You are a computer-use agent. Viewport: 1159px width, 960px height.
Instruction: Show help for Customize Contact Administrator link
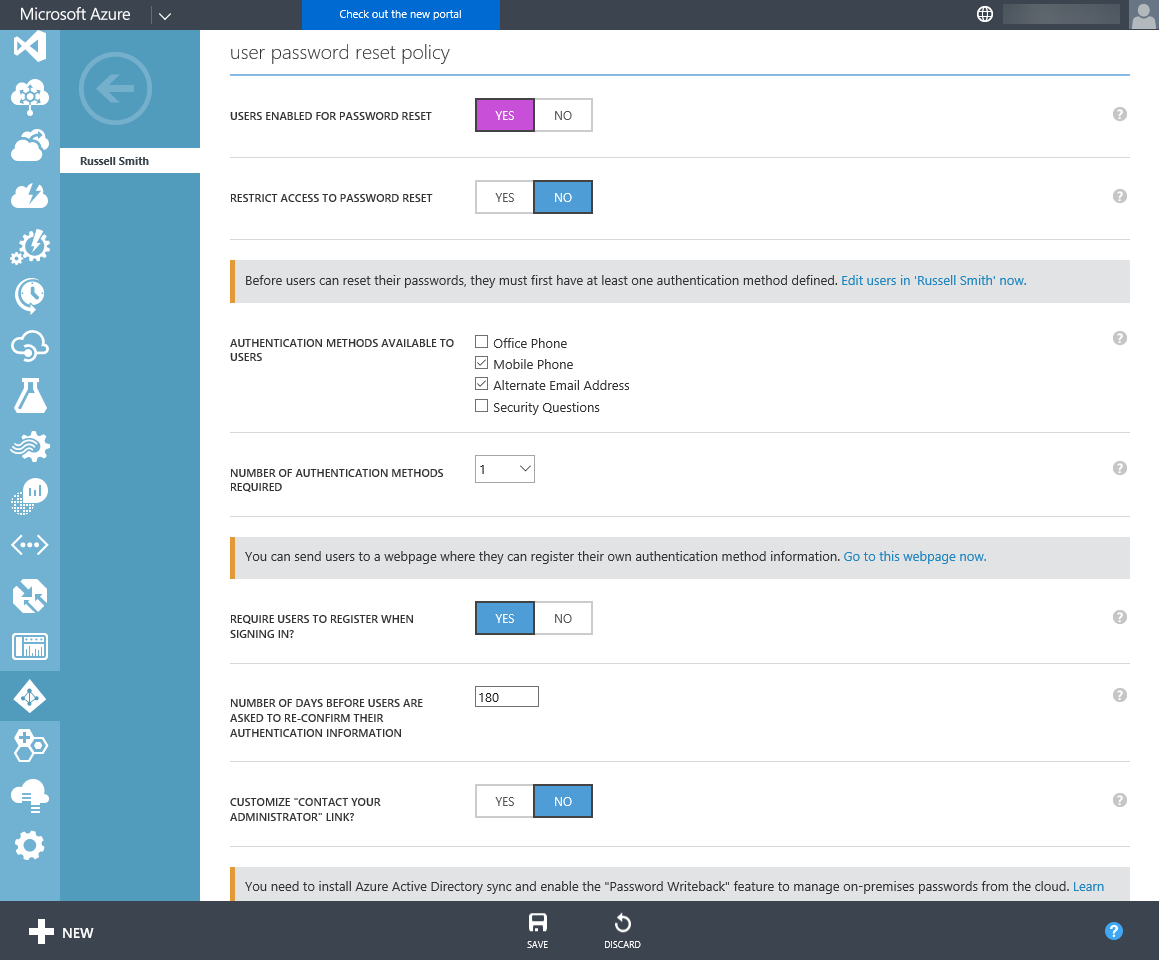coord(1120,800)
